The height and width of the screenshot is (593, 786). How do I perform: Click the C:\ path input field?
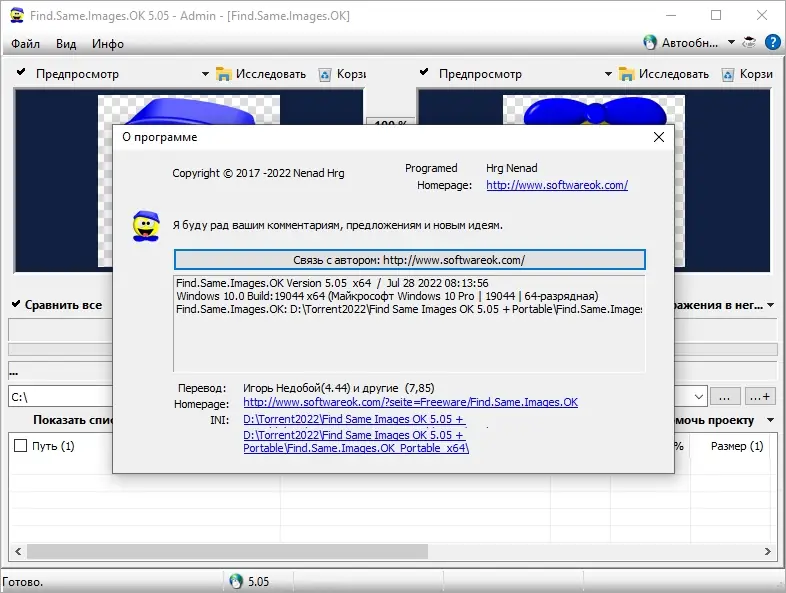[60, 397]
